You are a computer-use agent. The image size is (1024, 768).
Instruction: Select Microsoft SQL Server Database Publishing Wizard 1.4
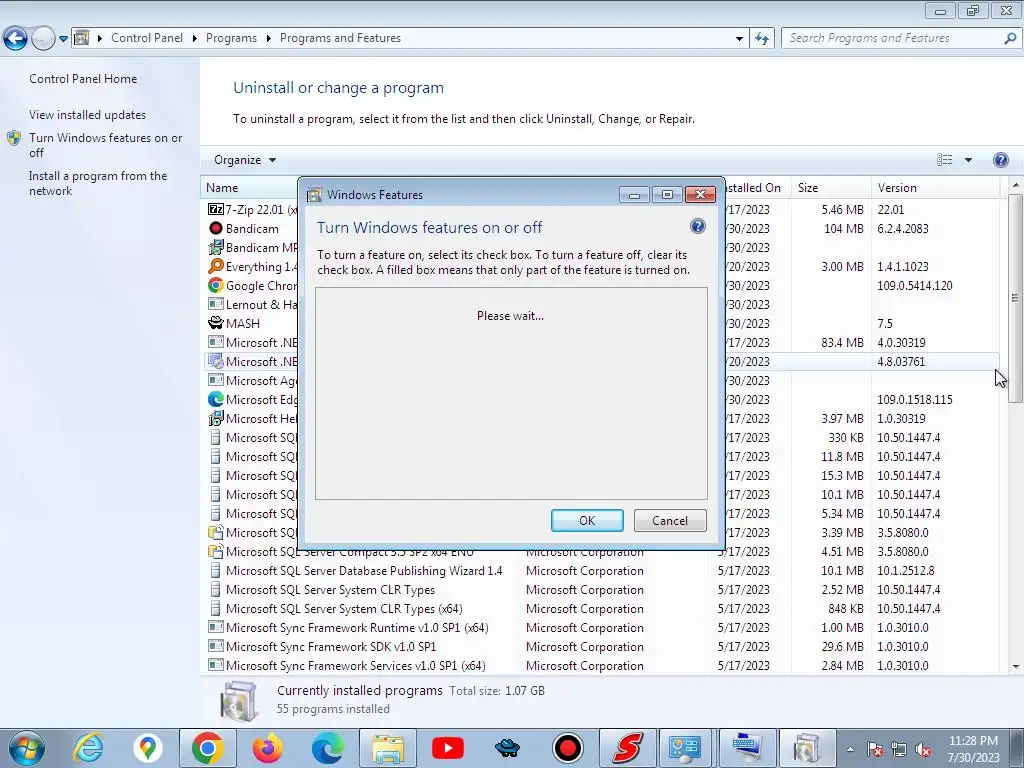[x=364, y=571]
